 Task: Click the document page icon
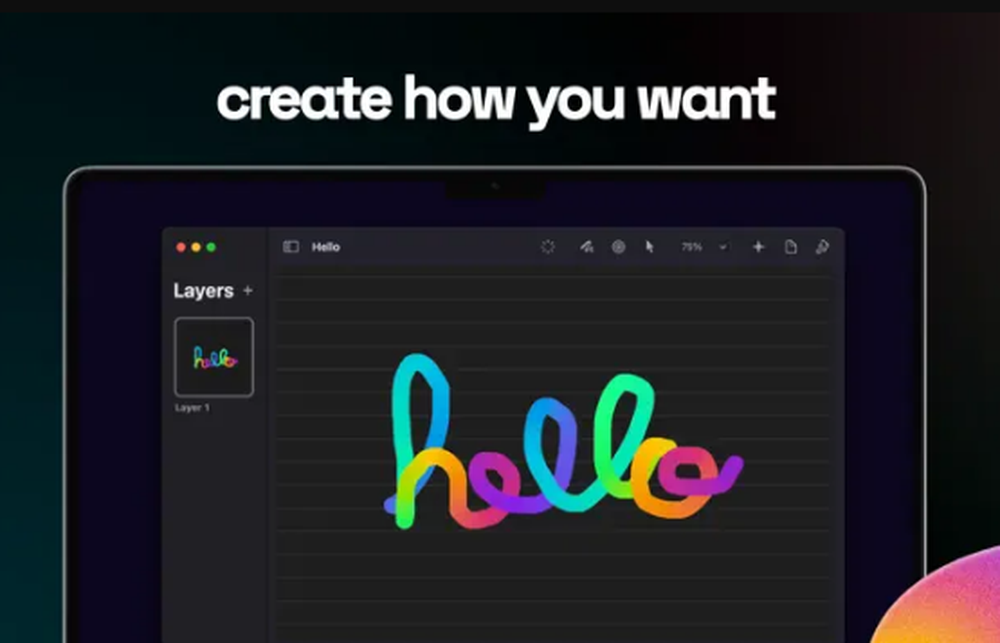click(x=791, y=247)
